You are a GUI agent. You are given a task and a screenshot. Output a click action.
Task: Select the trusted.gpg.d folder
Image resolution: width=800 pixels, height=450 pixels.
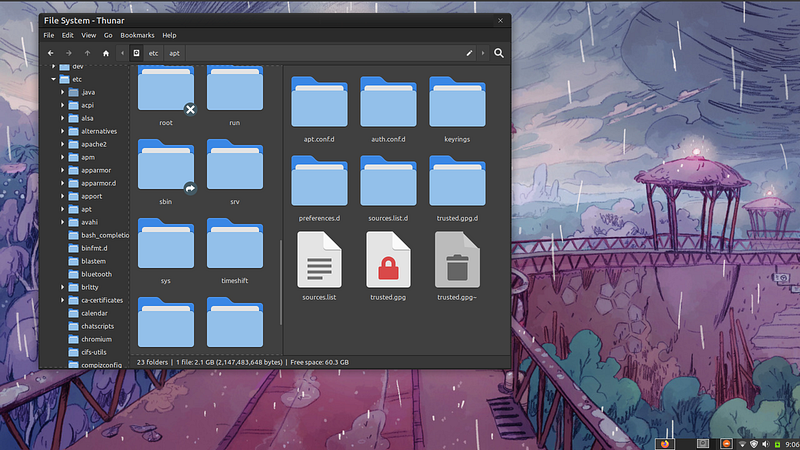[457, 181]
